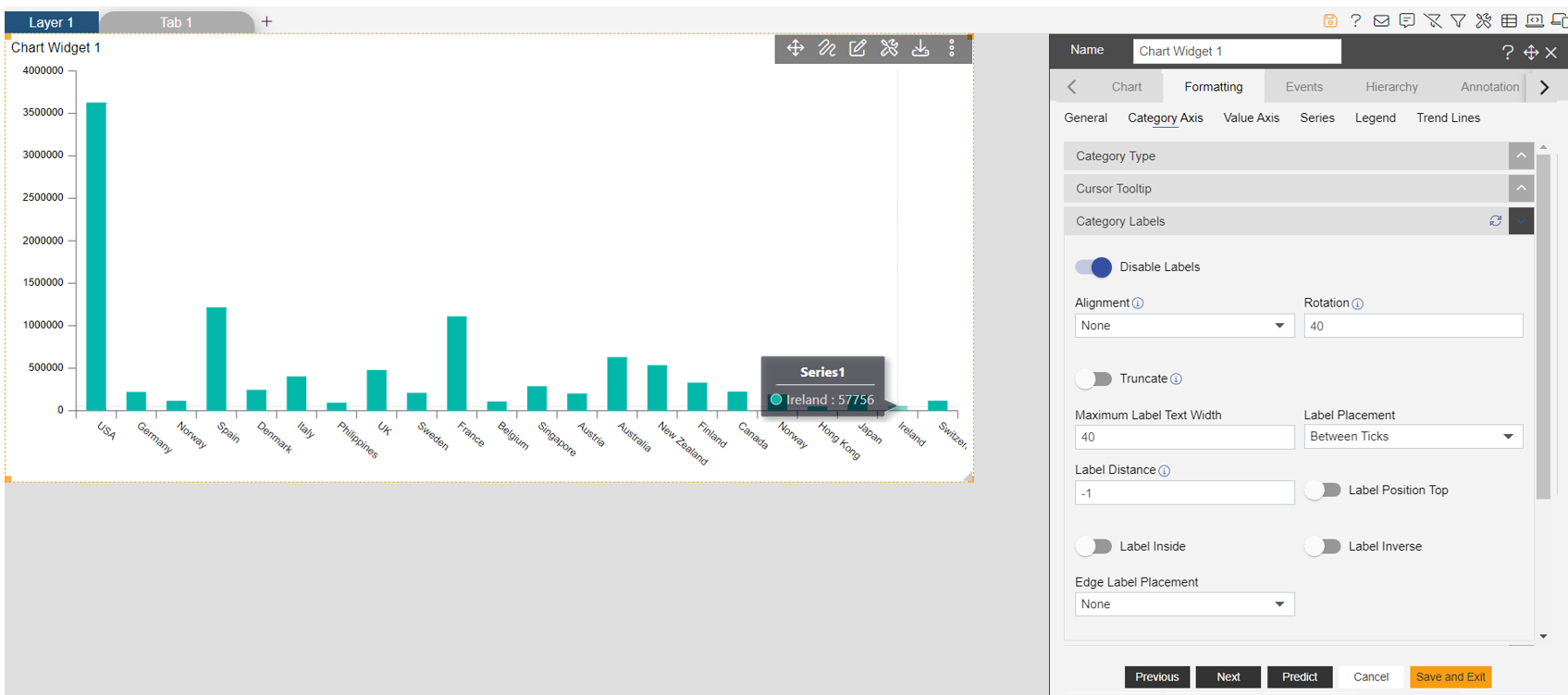The width and height of the screenshot is (1568, 695).
Task: Enable the Label Inside toggle
Action: pyautogui.click(x=1093, y=547)
